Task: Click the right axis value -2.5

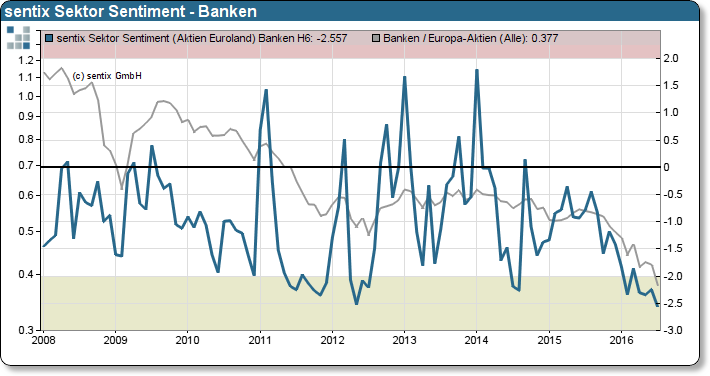Action: coord(673,303)
